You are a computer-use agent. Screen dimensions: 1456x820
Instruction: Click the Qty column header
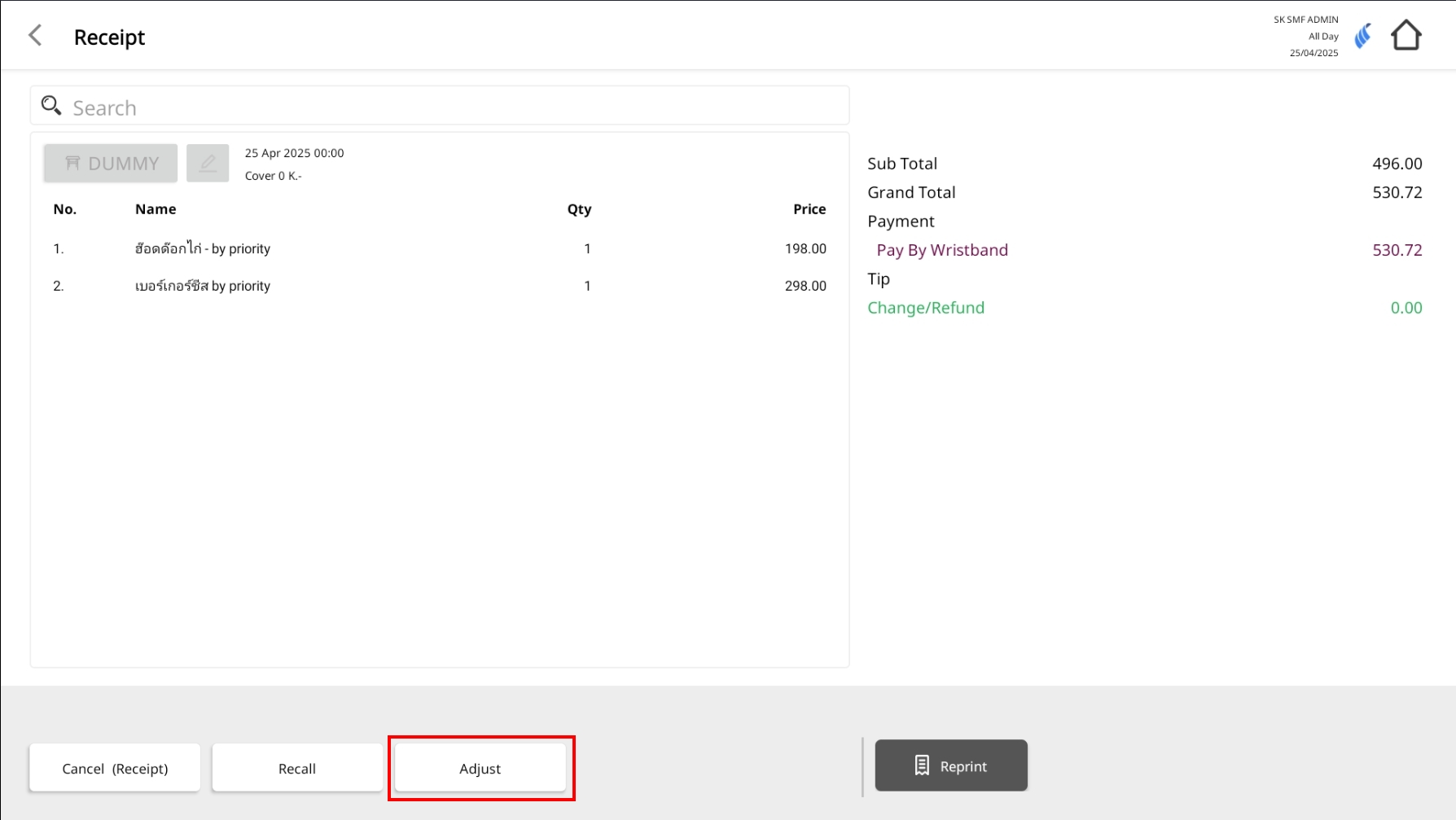[579, 209]
